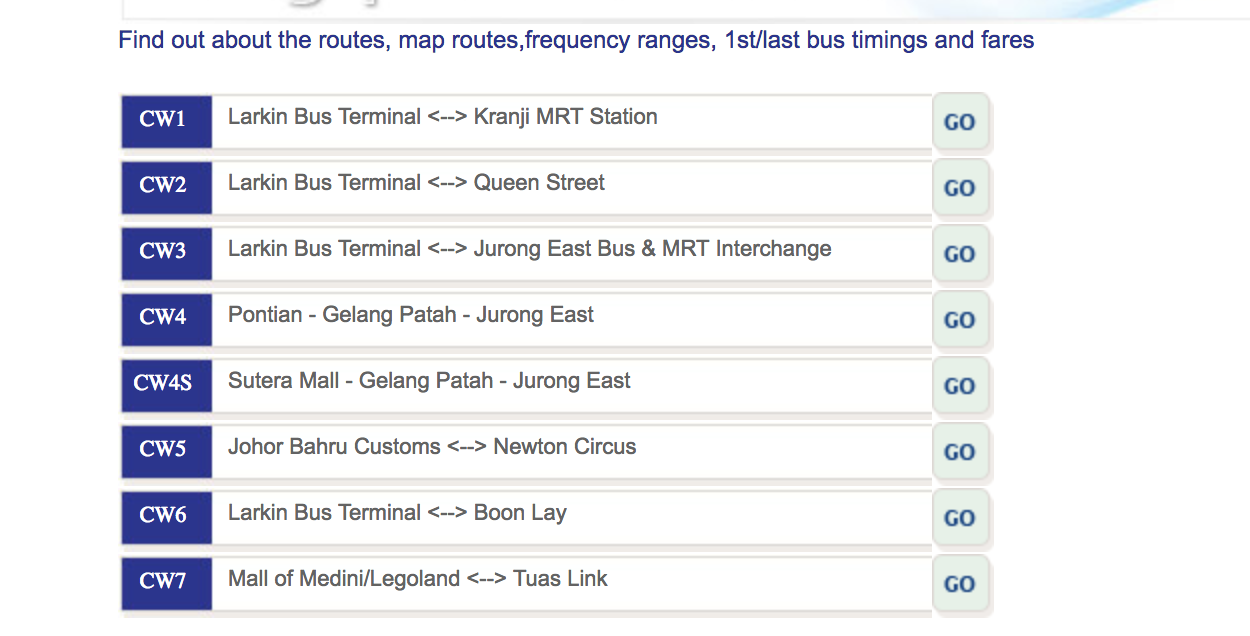Click GO for Pontian - Gelang Patah route
This screenshot has height=636, width=1250.
click(x=960, y=320)
